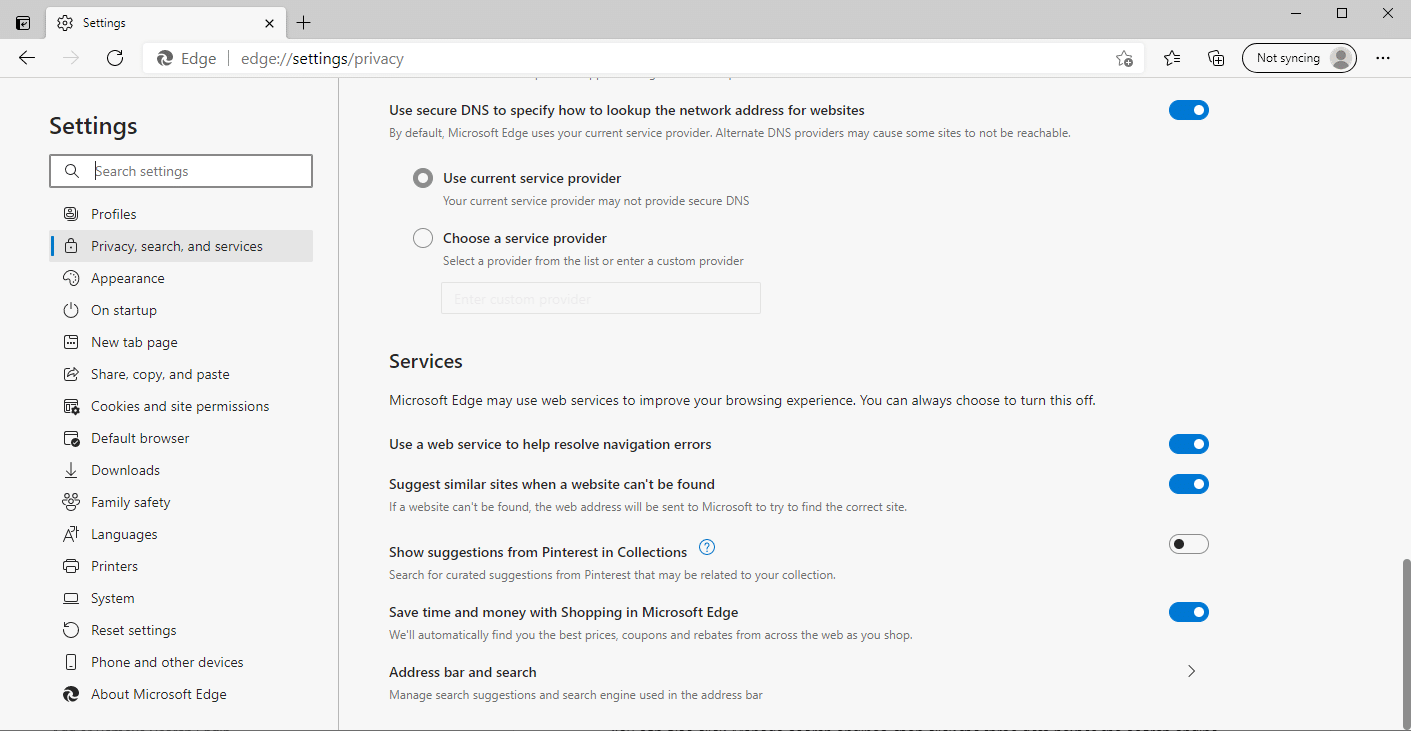The width and height of the screenshot is (1411, 731).
Task: Expand the Address bar and search chevron
Action: pyautogui.click(x=1191, y=671)
